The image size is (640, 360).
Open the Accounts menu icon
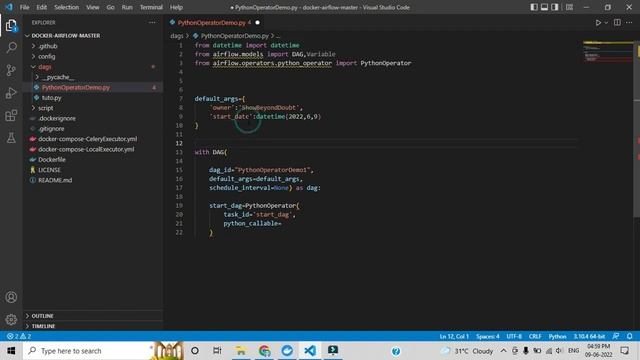click(11, 297)
